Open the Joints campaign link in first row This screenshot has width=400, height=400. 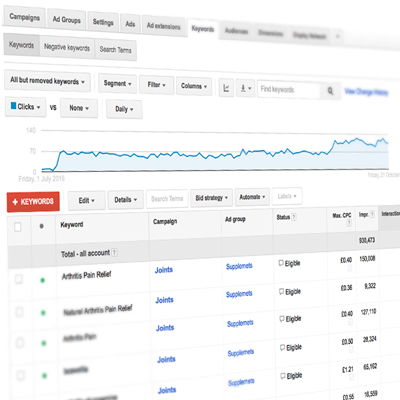pos(164,270)
